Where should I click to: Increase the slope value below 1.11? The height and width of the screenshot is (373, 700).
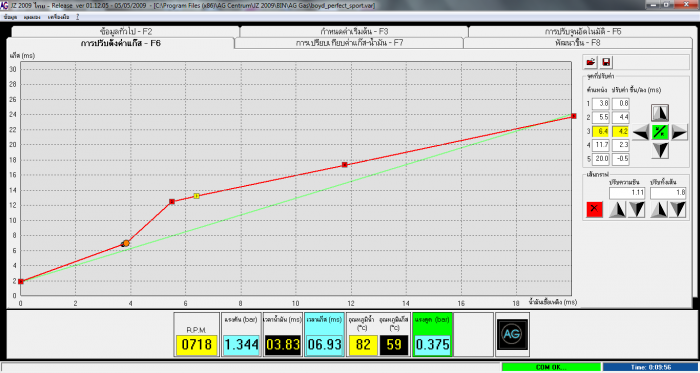pyautogui.click(x=618, y=209)
